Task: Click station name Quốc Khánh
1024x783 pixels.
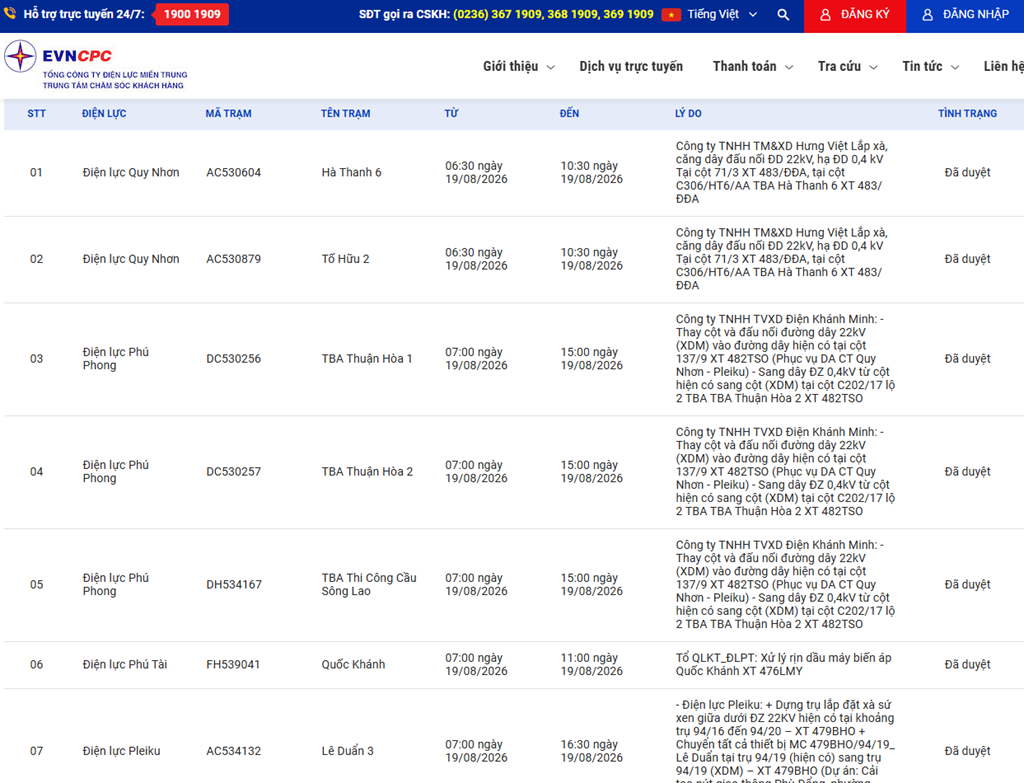Action: pyautogui.click(x=353, y=664)
